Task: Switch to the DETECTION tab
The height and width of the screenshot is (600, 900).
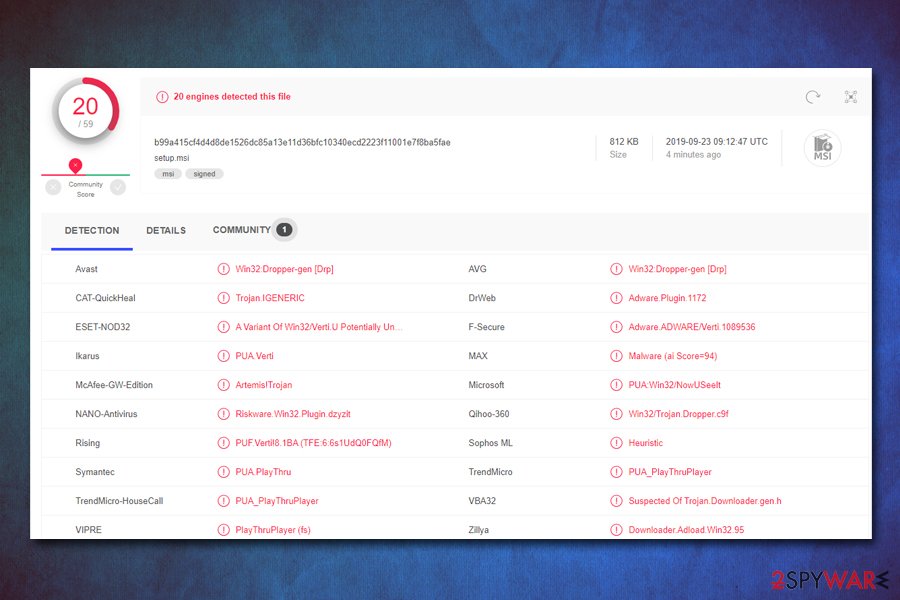Action: tap(92, 230)
